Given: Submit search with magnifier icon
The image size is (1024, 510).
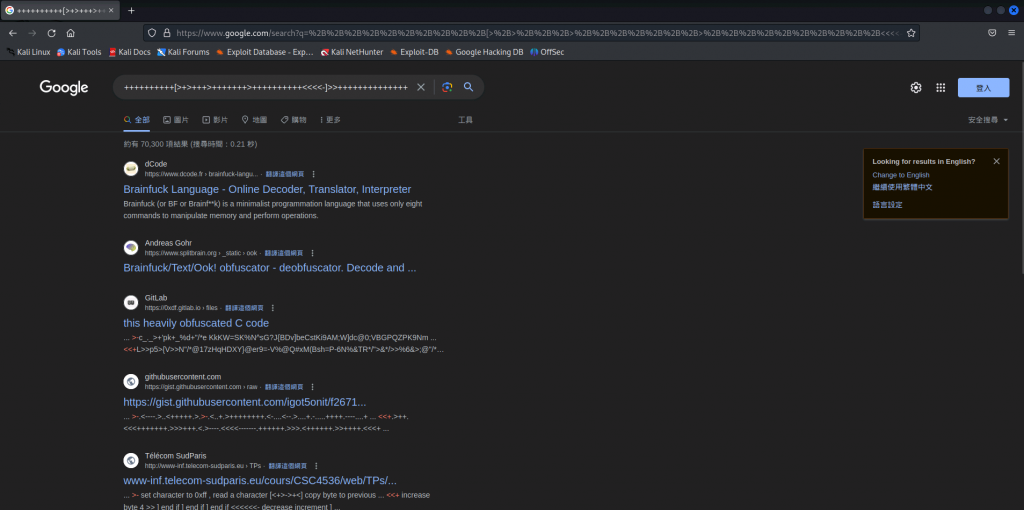Looking at the screenshot, I should click(468, 87).
